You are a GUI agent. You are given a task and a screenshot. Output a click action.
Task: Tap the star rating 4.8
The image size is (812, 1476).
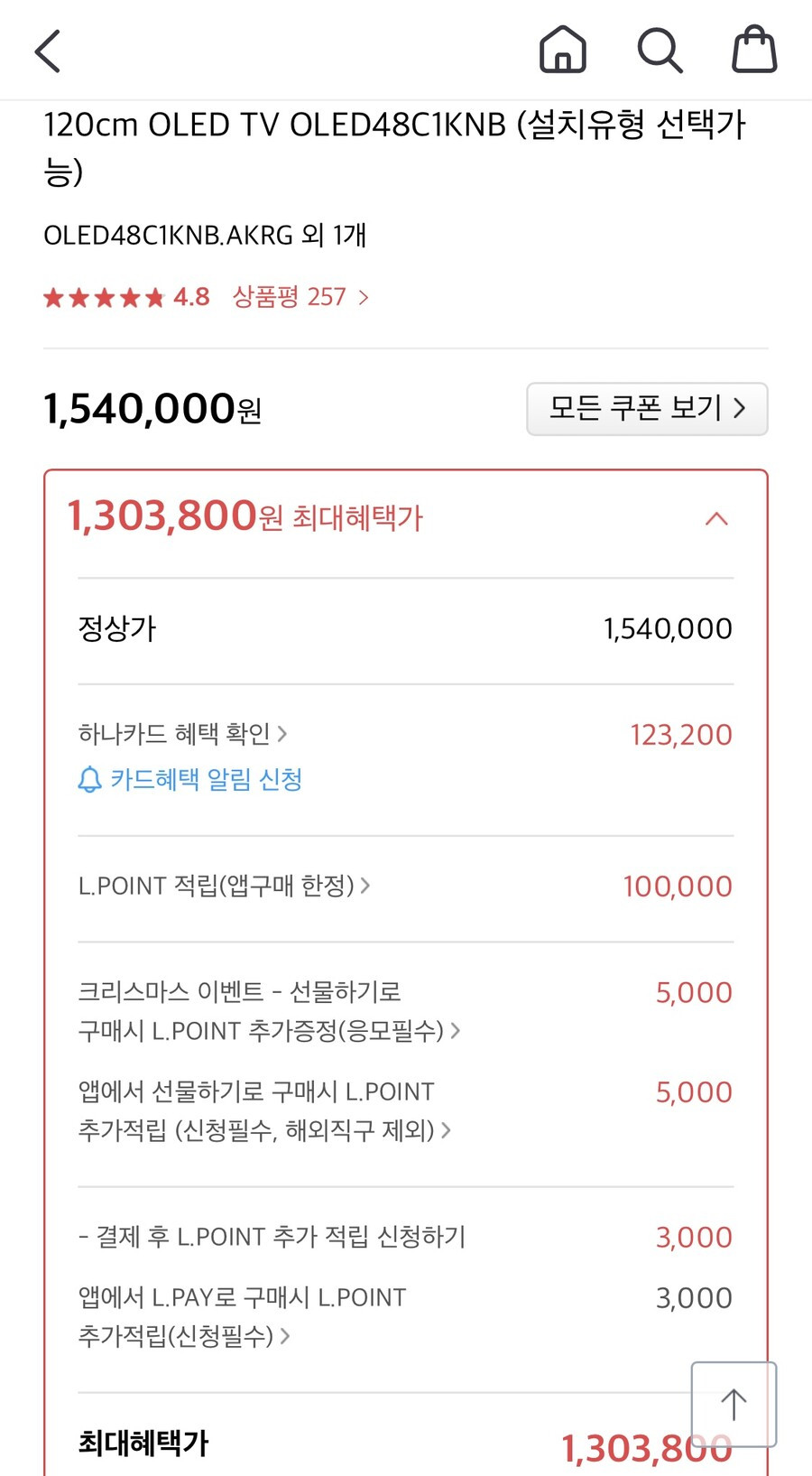pyautogui.click(x=126, y=297)
